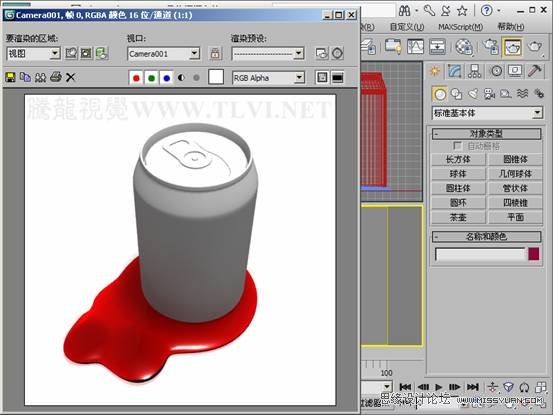Image resolution: width=553 pixels, height=415 pixels.
Task: Click the question mark help icon
Action: click(x=486, y=11)
